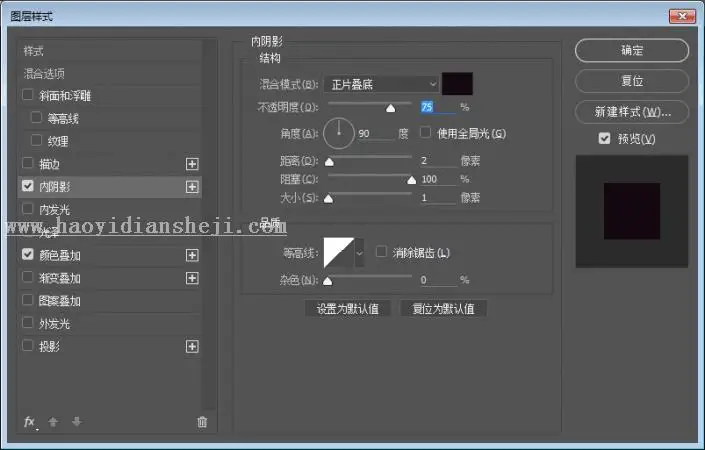Screen dimensions: 705x450
Task: Close the 图层样式 dialog
Action: 682,16
